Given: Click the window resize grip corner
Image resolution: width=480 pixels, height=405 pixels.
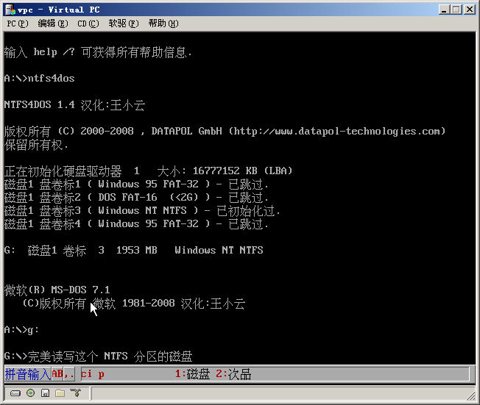Looking at the screenshot, I should (471, 396).
